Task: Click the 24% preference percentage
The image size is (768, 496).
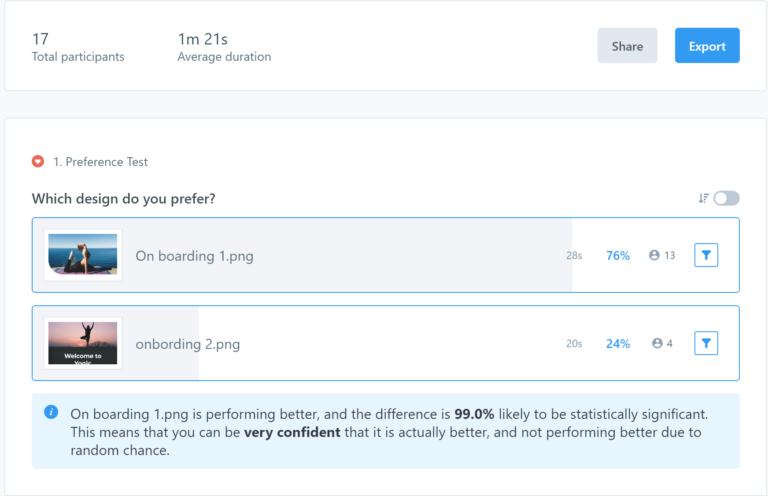Action: tap(618, 343)
